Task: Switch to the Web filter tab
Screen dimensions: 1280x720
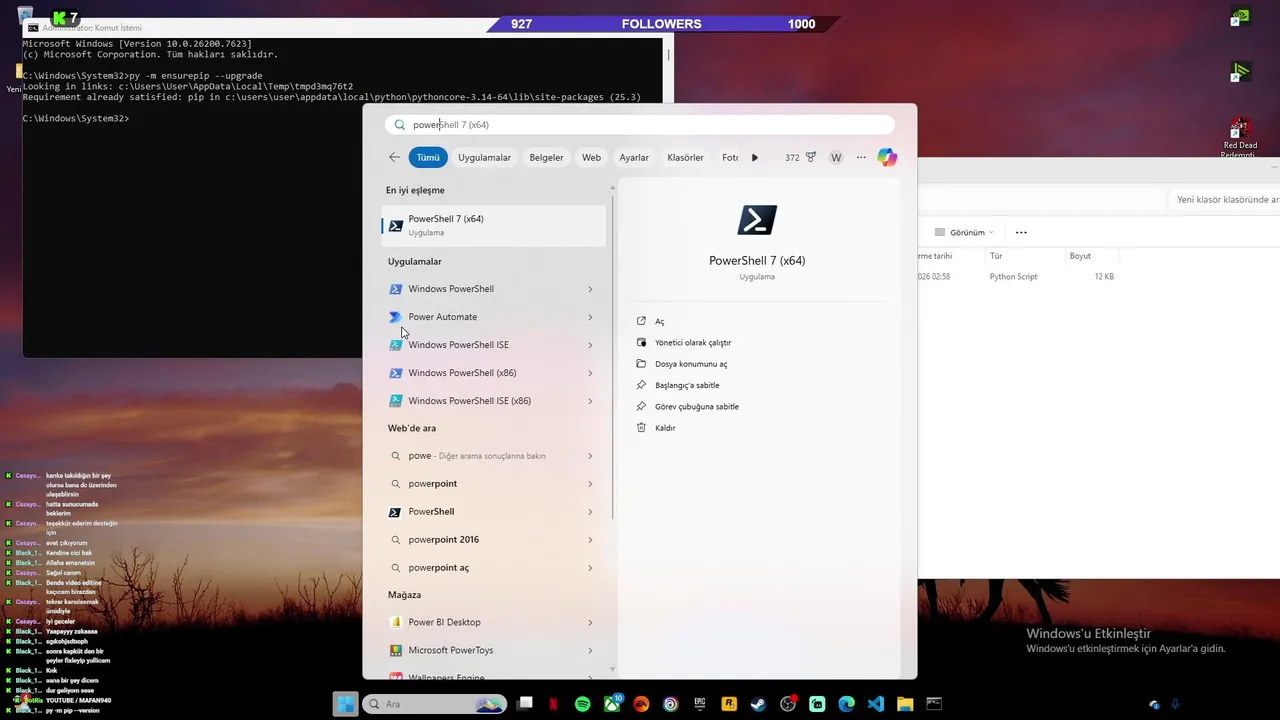Action: pos(592,157)
